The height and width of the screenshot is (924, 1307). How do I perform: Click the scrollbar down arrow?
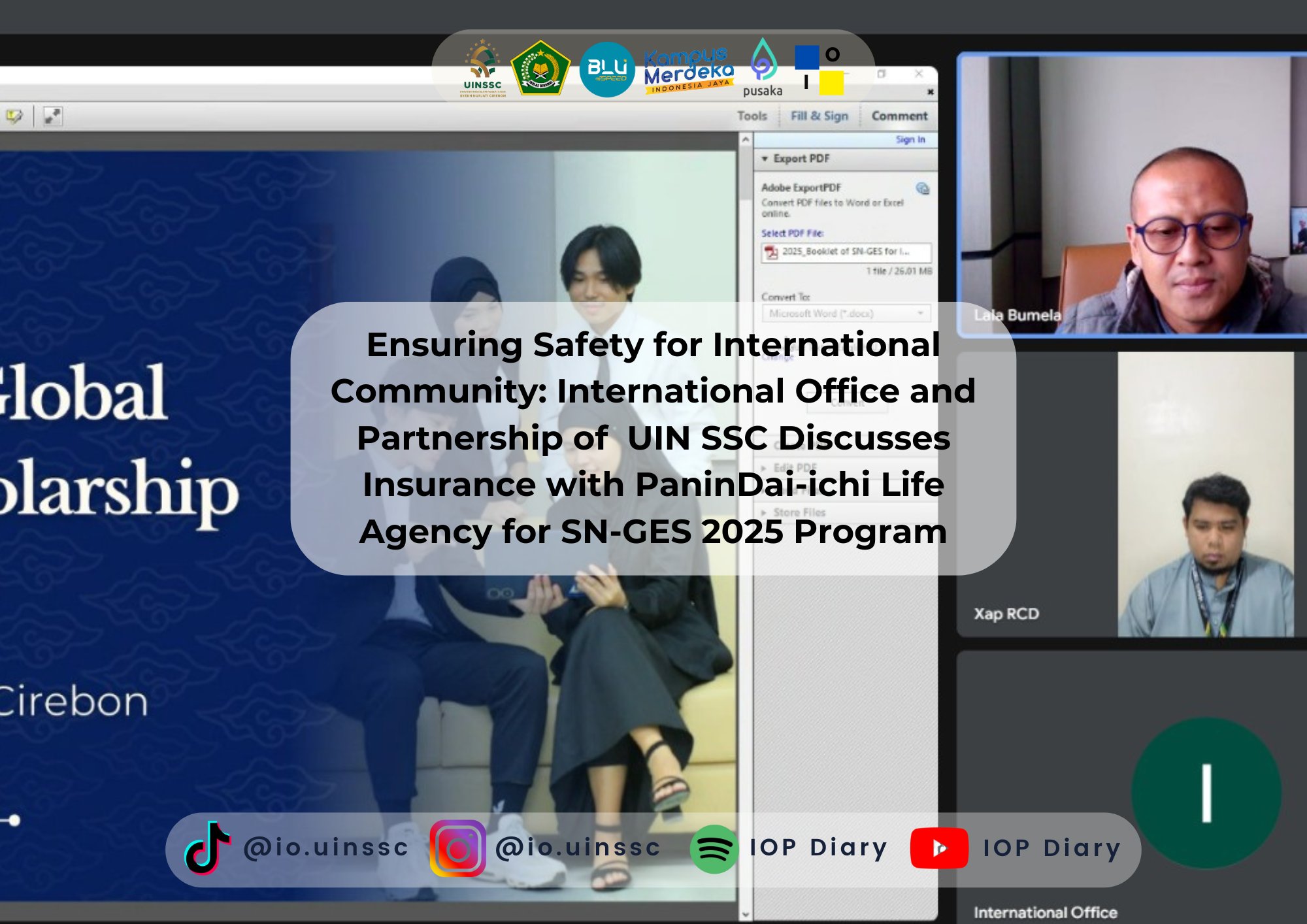746,914
